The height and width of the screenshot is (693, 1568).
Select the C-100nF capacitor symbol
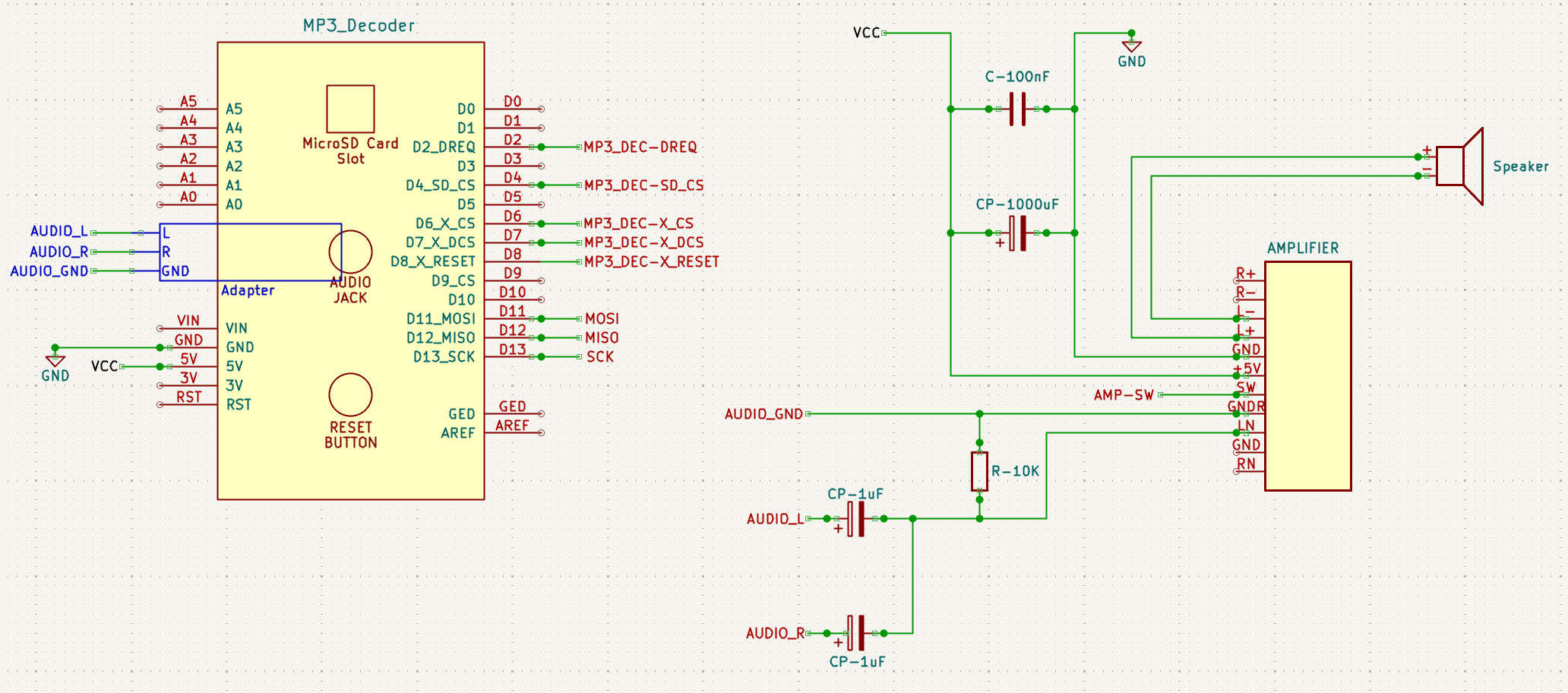1017,109
